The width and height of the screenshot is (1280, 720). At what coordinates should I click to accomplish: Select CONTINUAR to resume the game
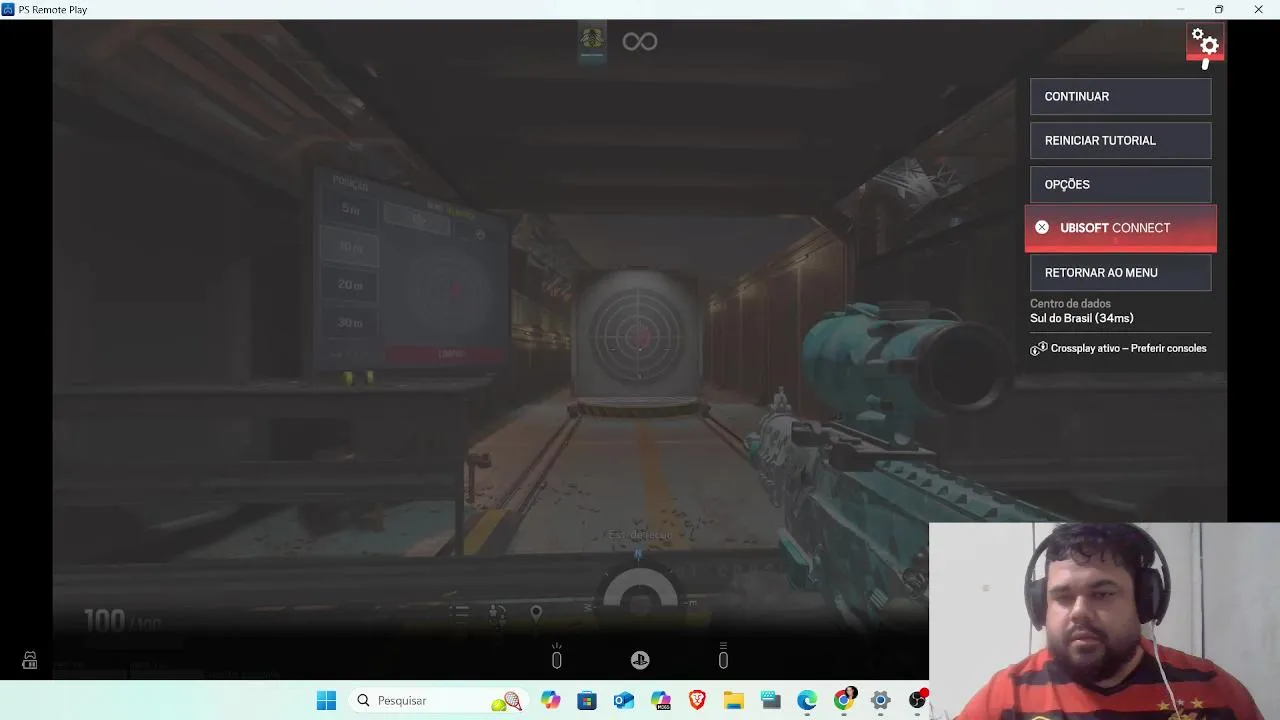point(1120,97)
